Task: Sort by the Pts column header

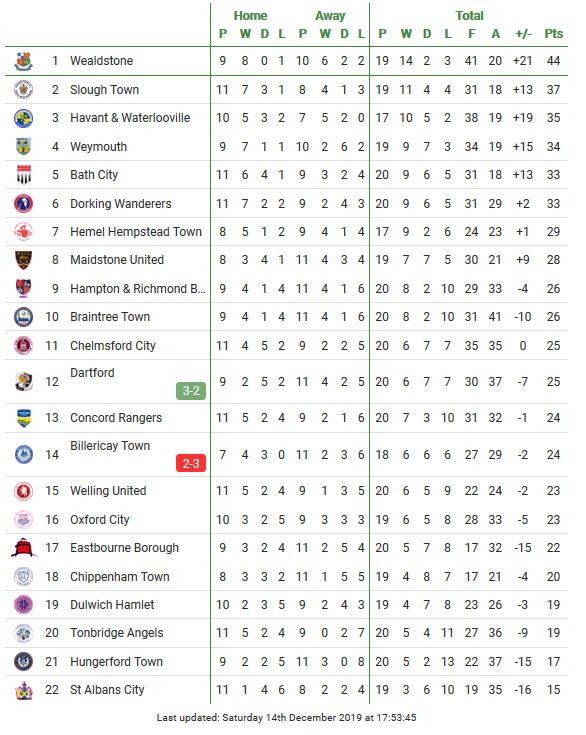Action: click(x=554, y=34)
